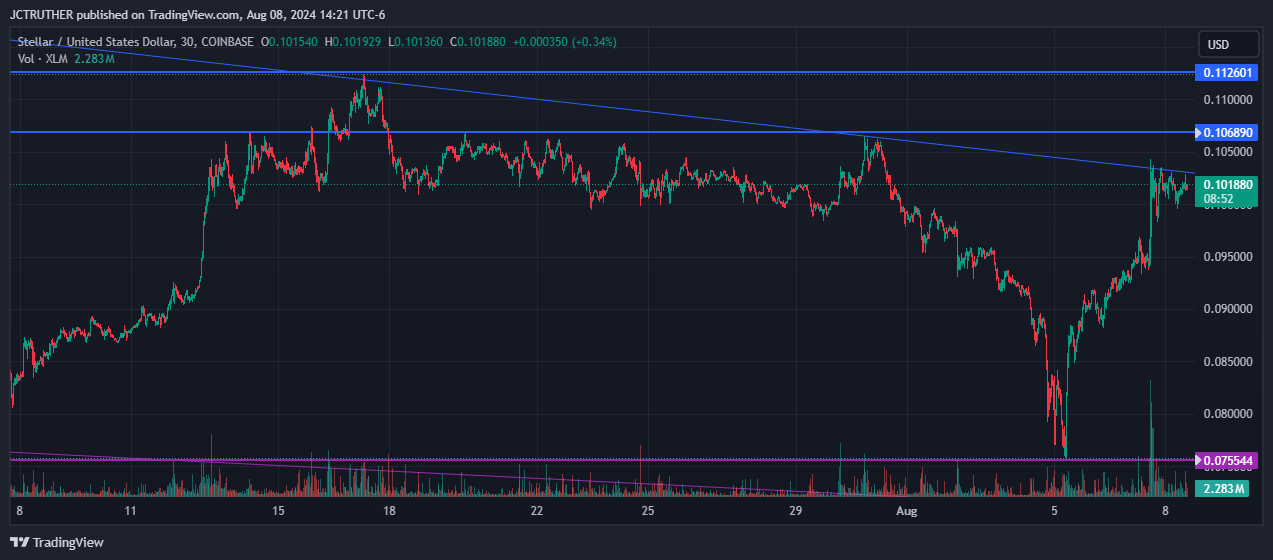Click the XLM volume value 2.283M in the legend

click(94, 59)
